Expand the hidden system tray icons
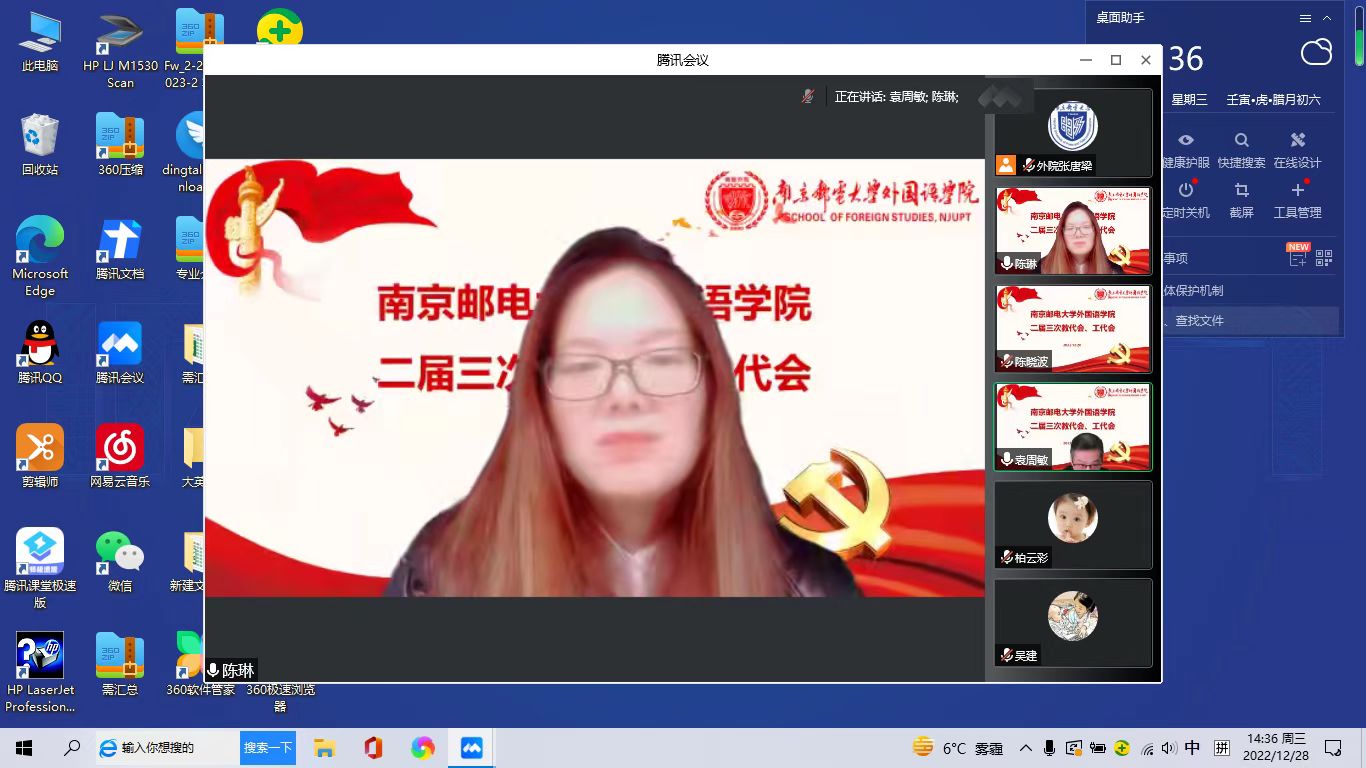Screen dimensions: 1366x768 pyautogui.click(x=1025, y=748)
